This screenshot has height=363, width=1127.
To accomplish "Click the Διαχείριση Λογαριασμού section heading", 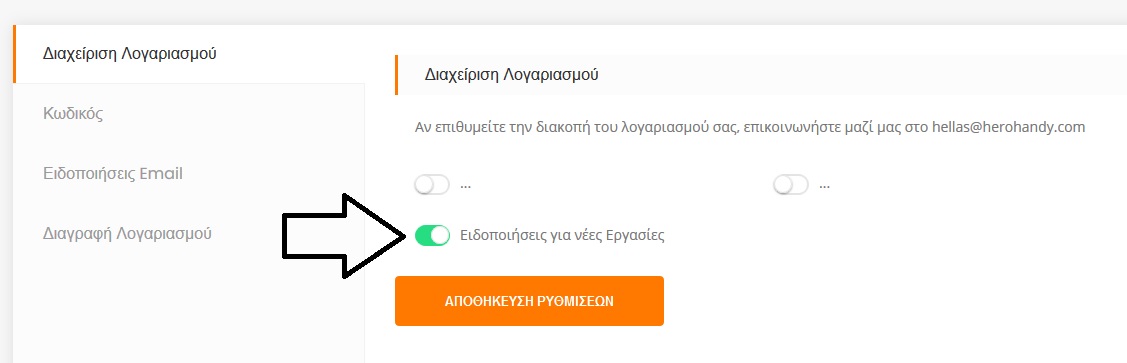I will point(512,74).
